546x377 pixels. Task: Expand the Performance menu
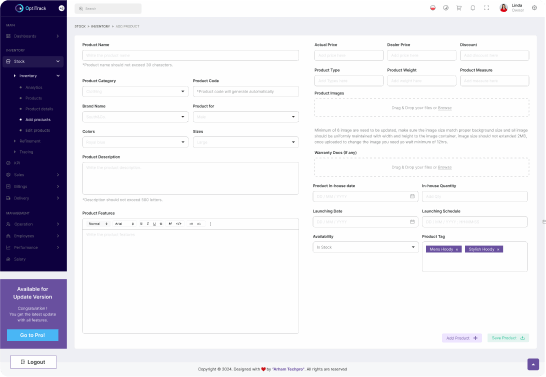click(33, 248)
